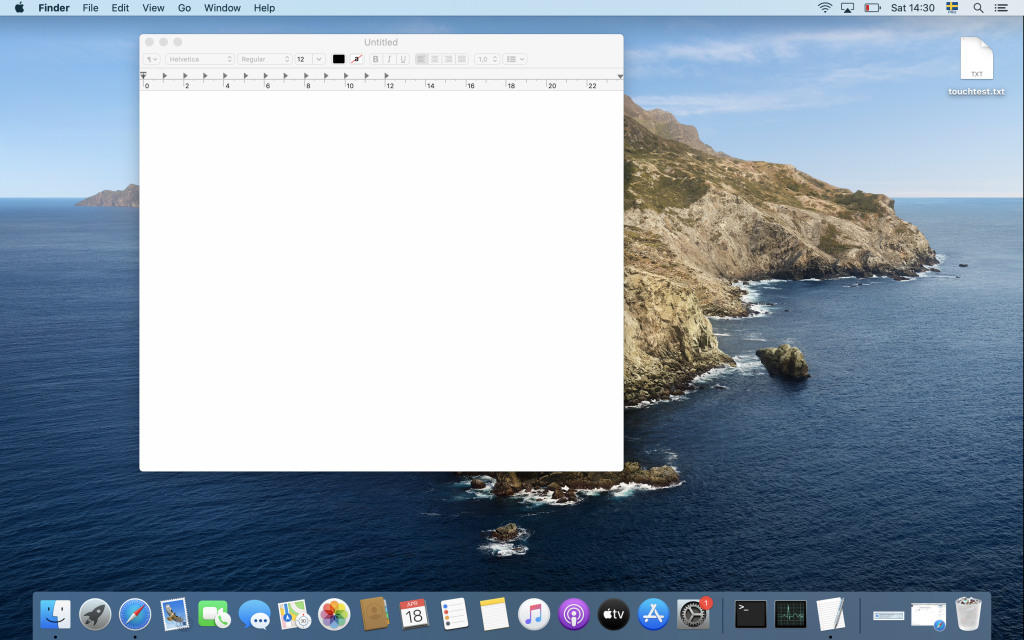This screenshot has height=640, width=1024.
Task: Open Terminal from the Dock
Action: point(750,613)
